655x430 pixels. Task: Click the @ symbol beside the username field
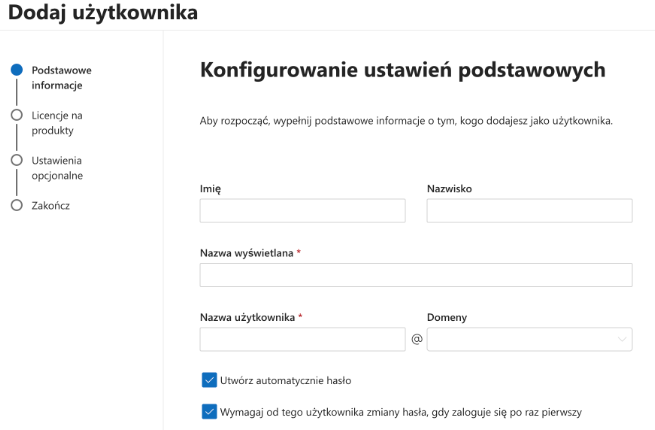tap(416, 339)
